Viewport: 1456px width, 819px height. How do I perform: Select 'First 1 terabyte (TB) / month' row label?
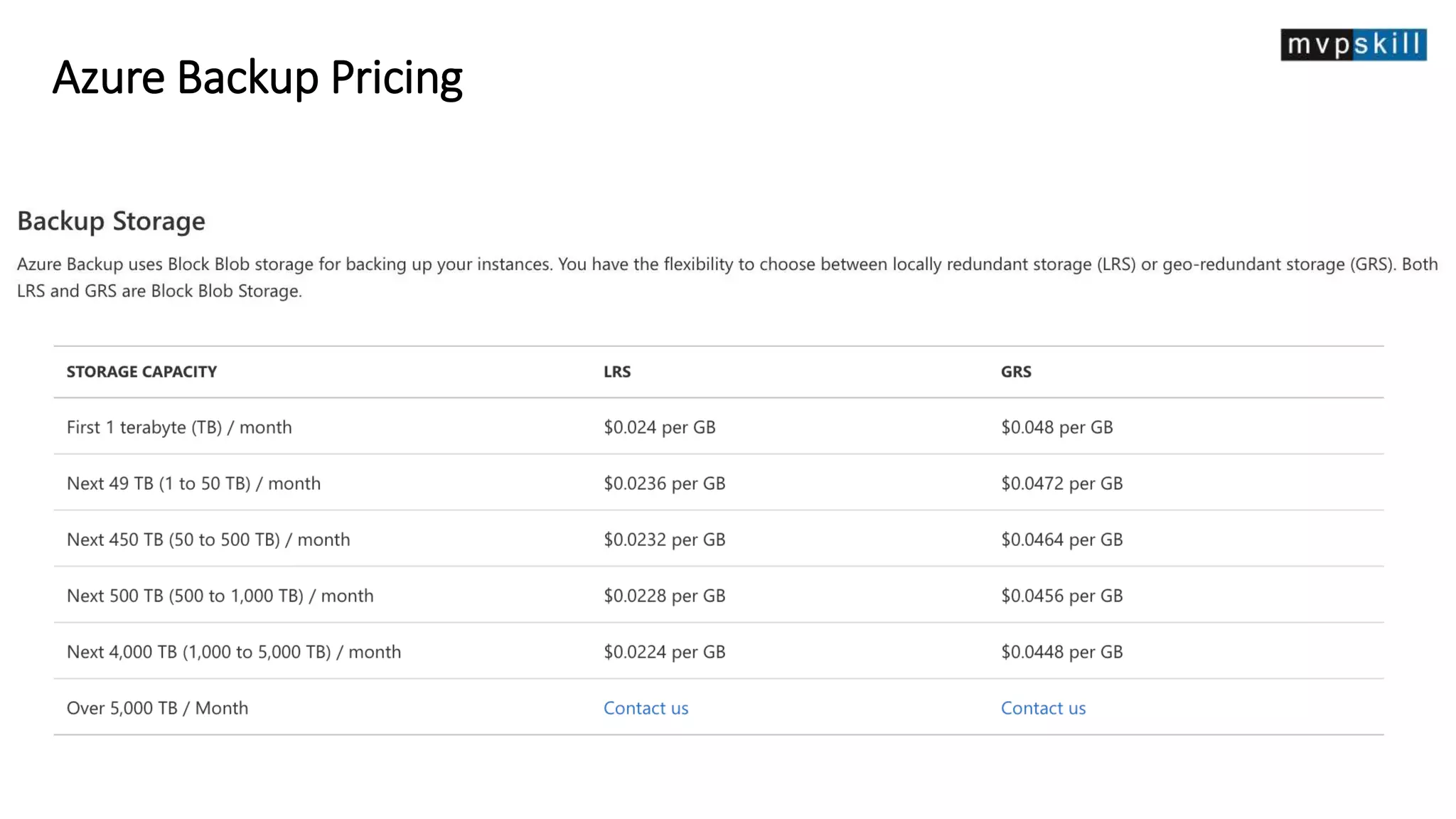point(179,427)
